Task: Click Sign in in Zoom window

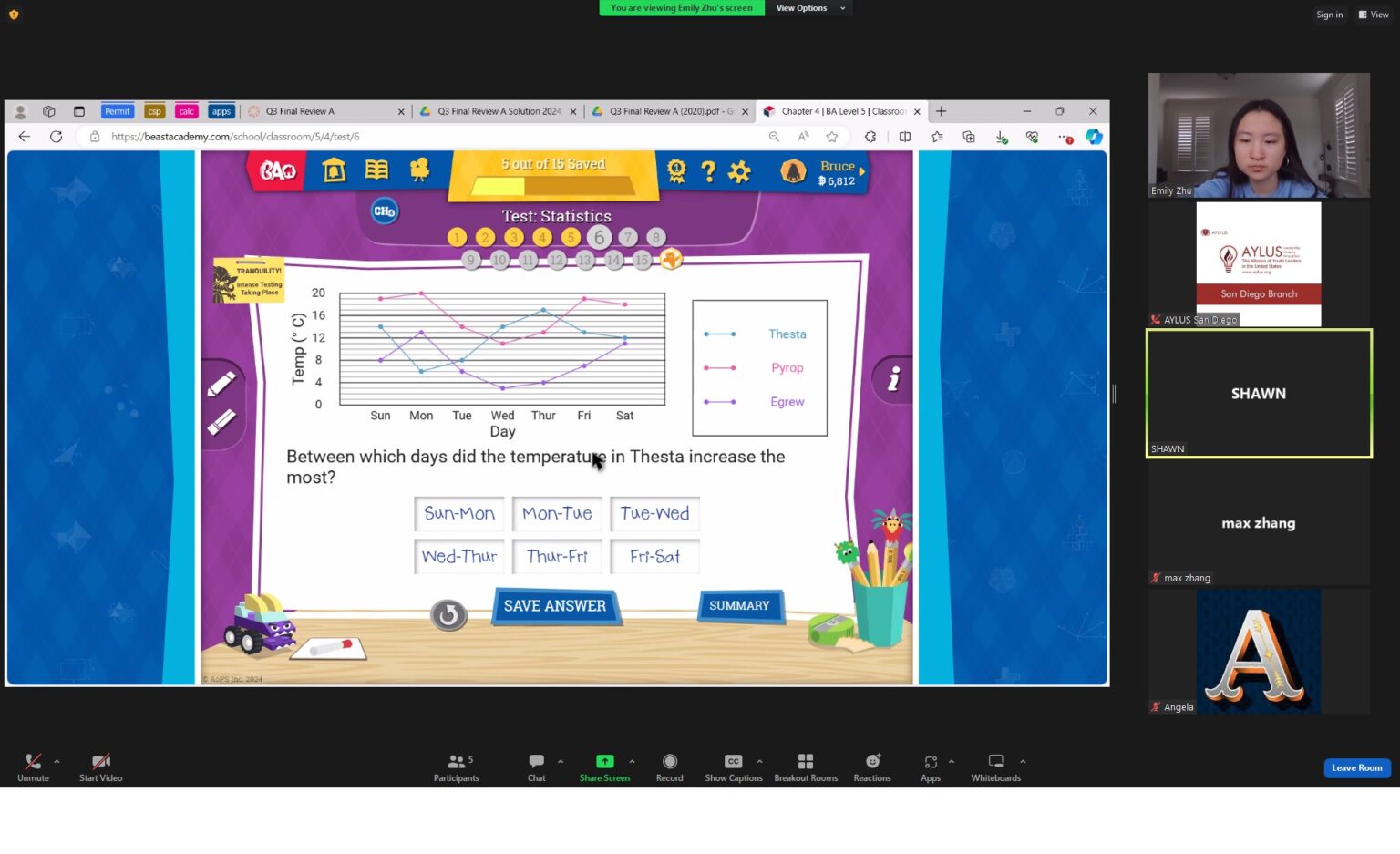Action: 1329,15
